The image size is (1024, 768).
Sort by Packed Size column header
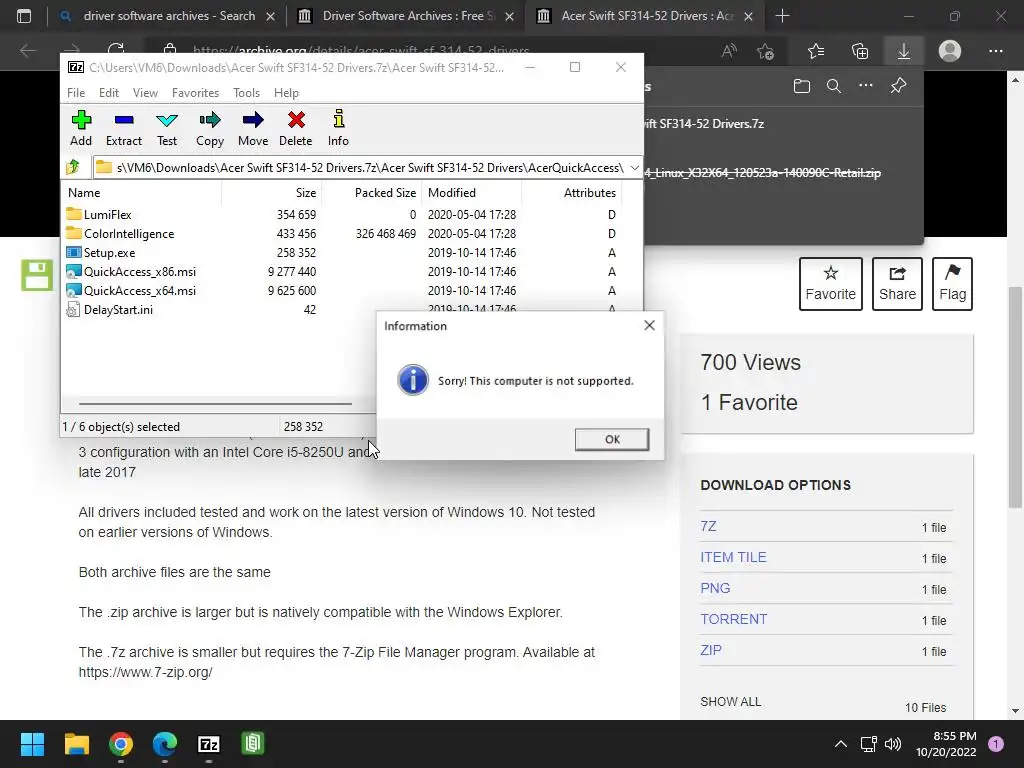(x=372, y=193)
